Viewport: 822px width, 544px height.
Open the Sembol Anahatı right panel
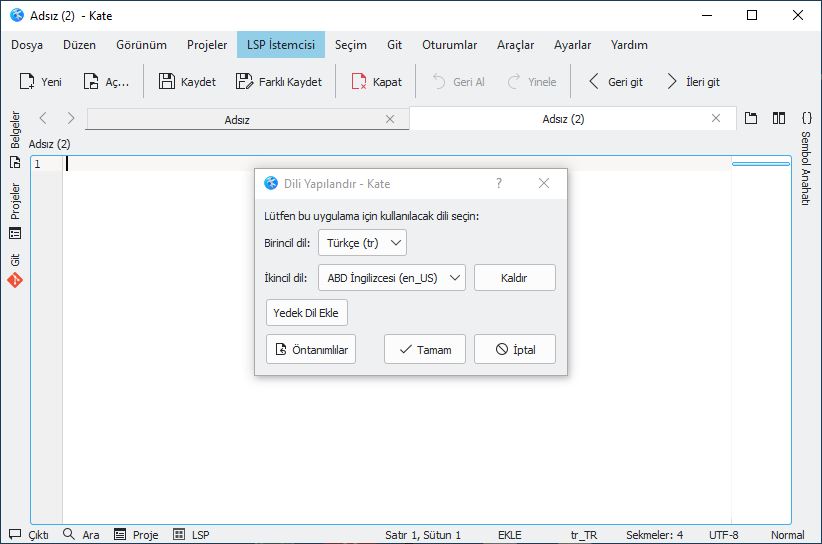(806, 159)
